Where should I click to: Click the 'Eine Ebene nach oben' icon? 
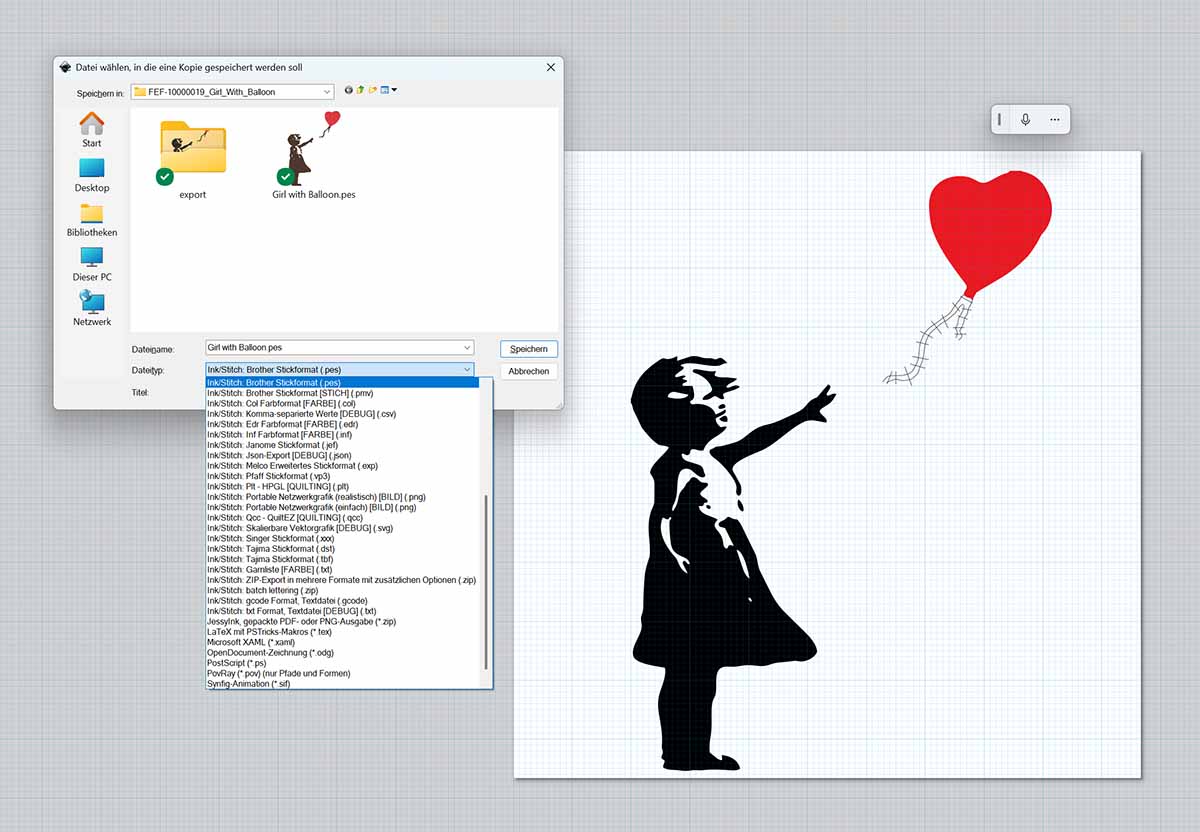(360, 89)
